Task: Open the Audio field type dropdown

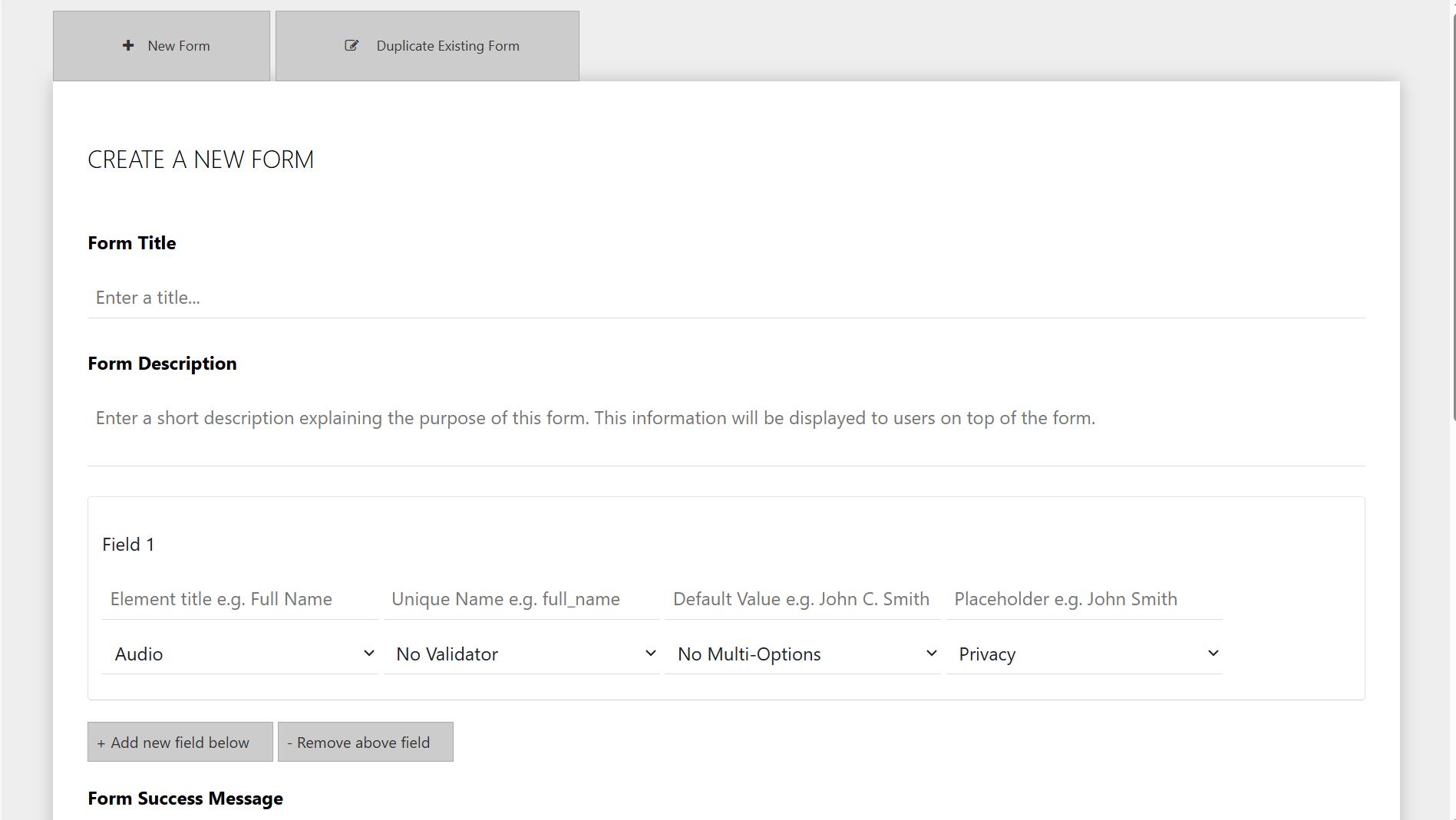Action: pos(239,654)
